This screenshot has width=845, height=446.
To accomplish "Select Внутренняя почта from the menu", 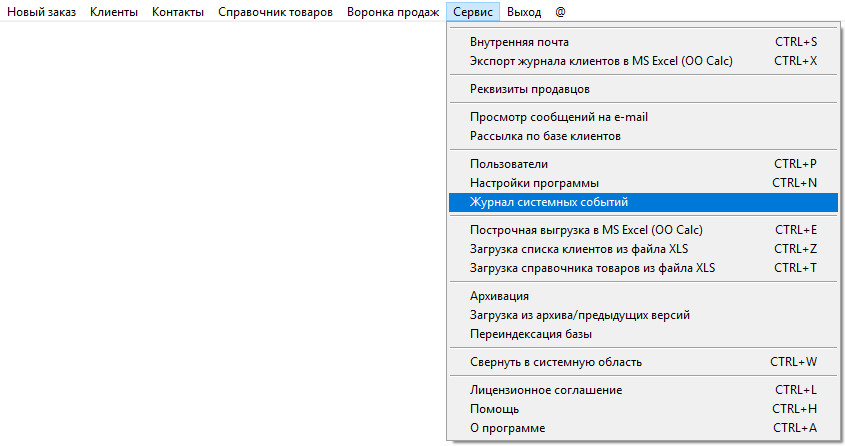I will (519, 42).
